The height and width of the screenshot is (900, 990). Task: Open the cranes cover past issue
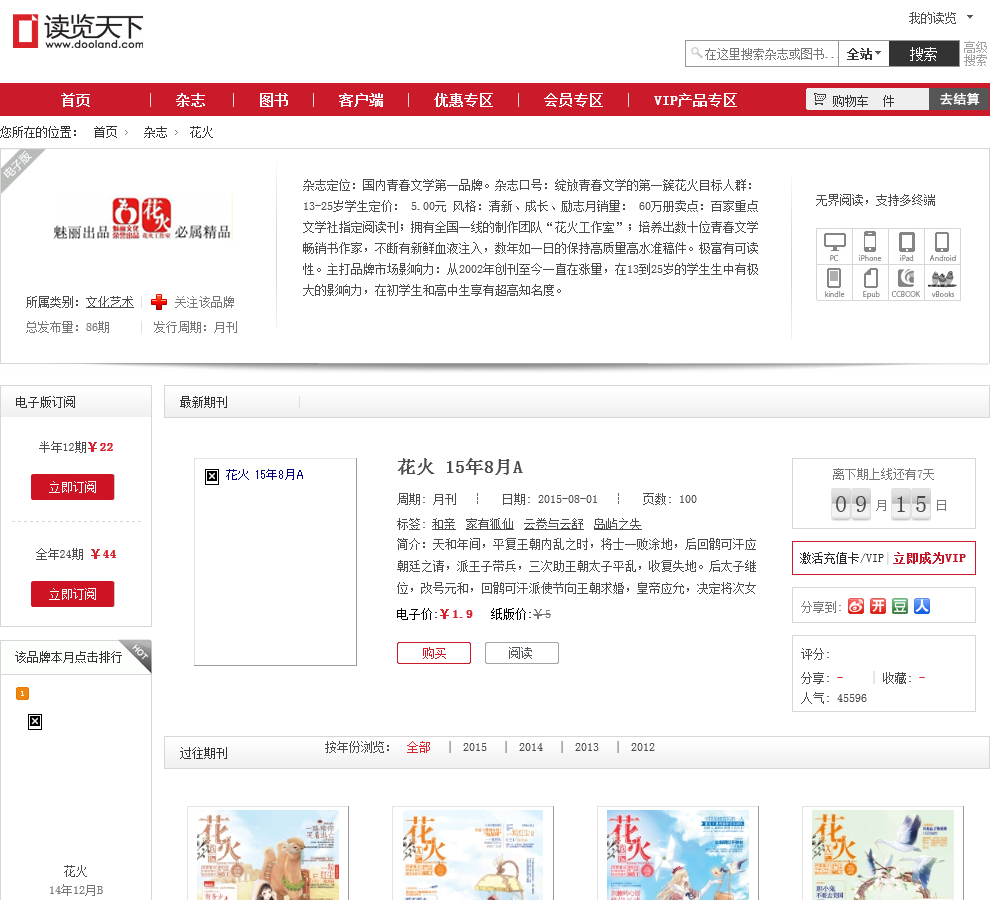[x=883, y=853]
